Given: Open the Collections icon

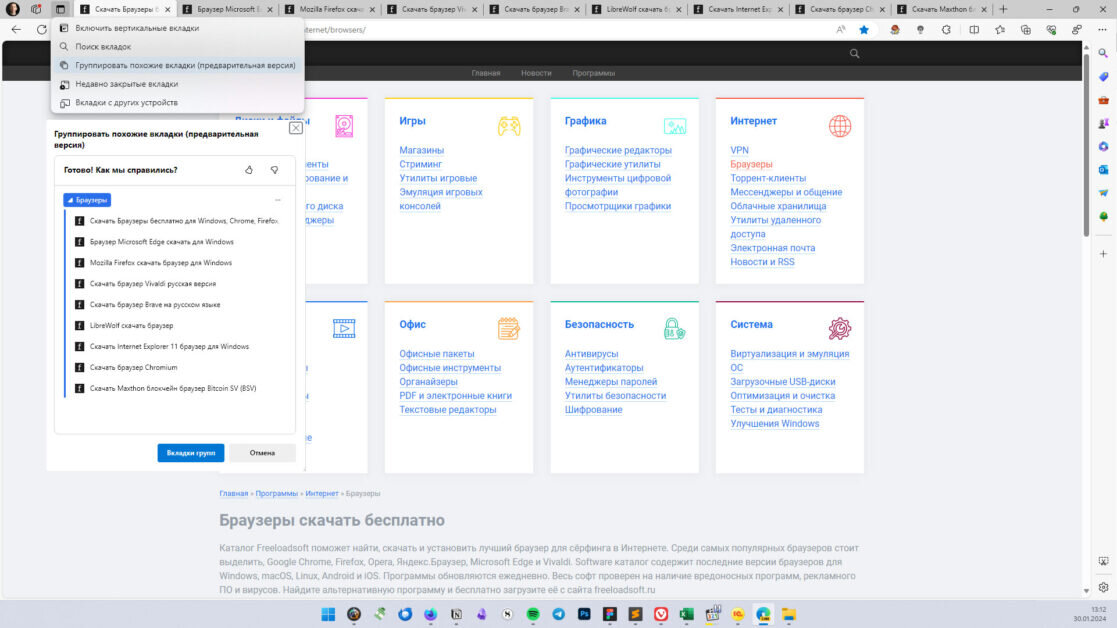Looking at the screenshot, I should tap(1026, 30).
